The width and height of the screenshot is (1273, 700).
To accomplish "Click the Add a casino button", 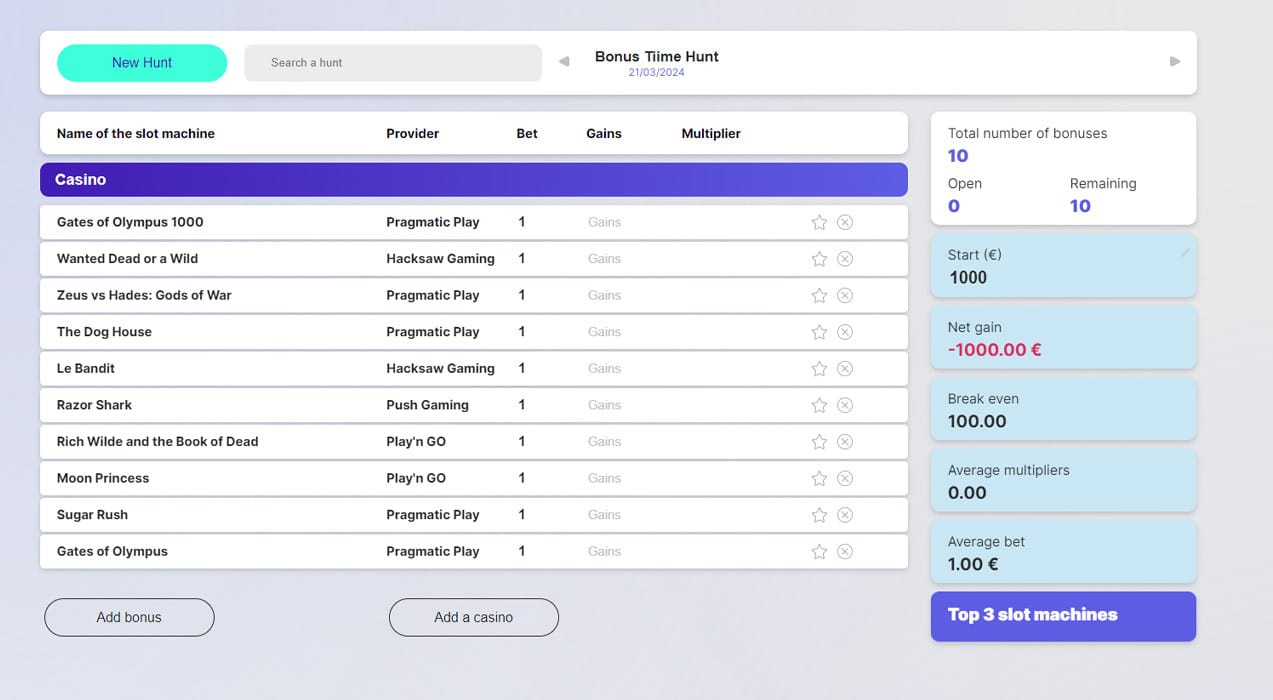I will coord(473,617).
